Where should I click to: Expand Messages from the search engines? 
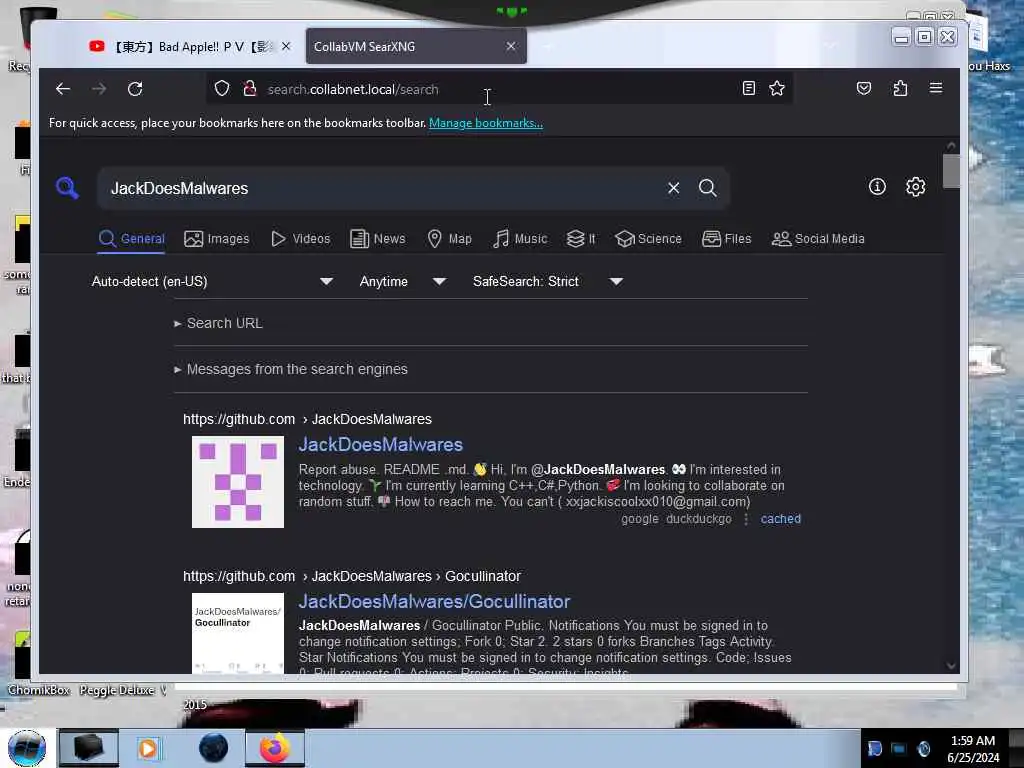pos(291,370)
